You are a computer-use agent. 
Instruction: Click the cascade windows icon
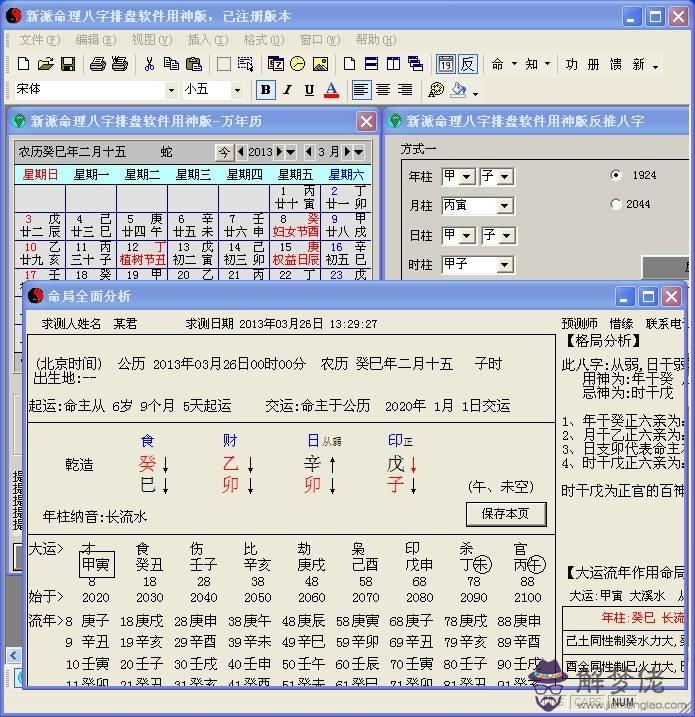(416, 64)
